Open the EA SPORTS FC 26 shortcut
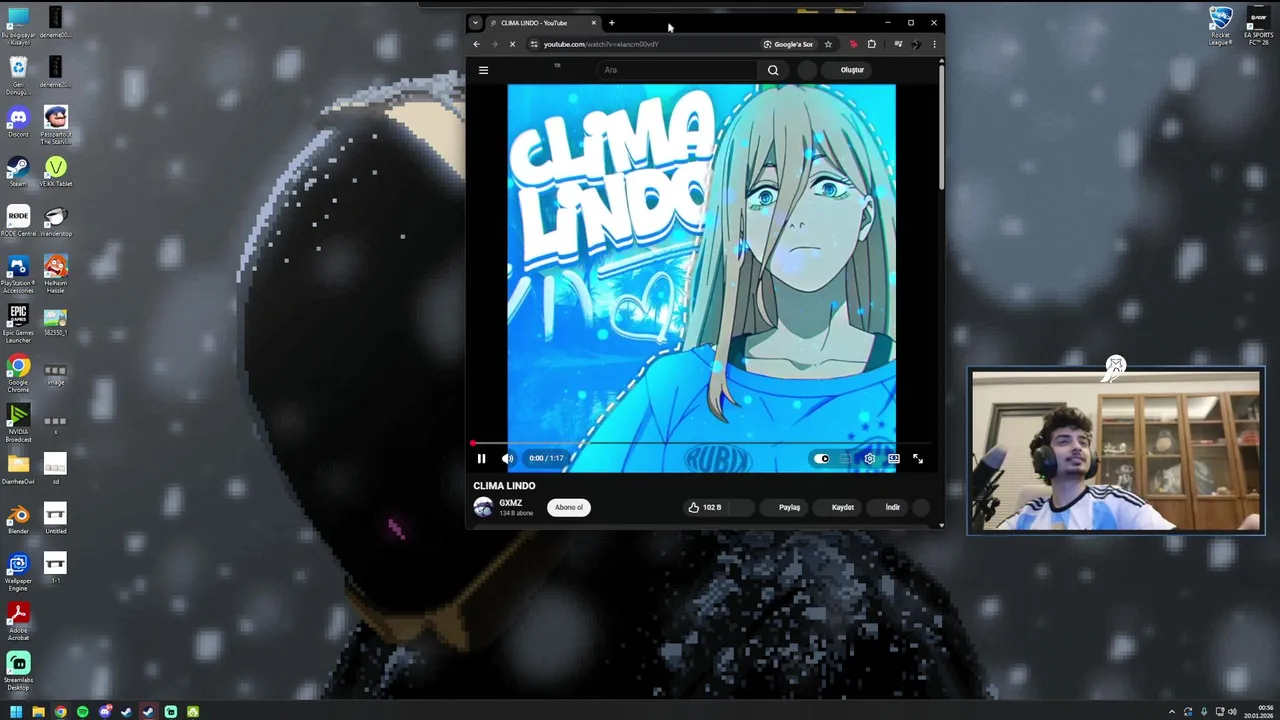Image resolution: width=1280 pixels, height=720 pixels. pos(1259,26)
